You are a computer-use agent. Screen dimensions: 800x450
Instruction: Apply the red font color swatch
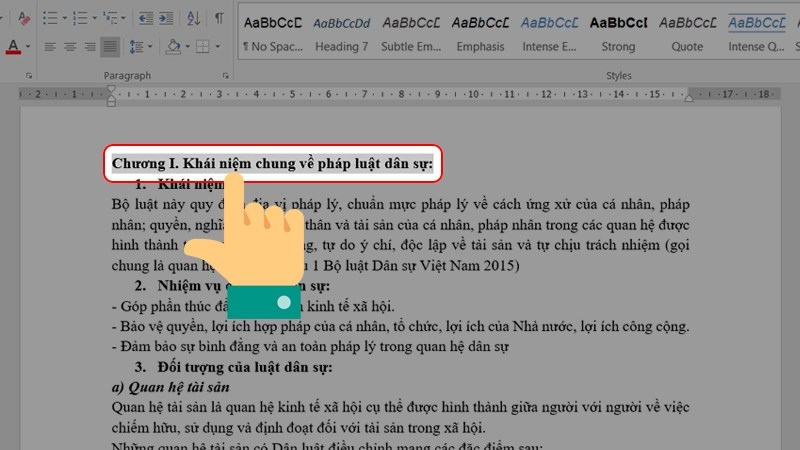(13, 47)
